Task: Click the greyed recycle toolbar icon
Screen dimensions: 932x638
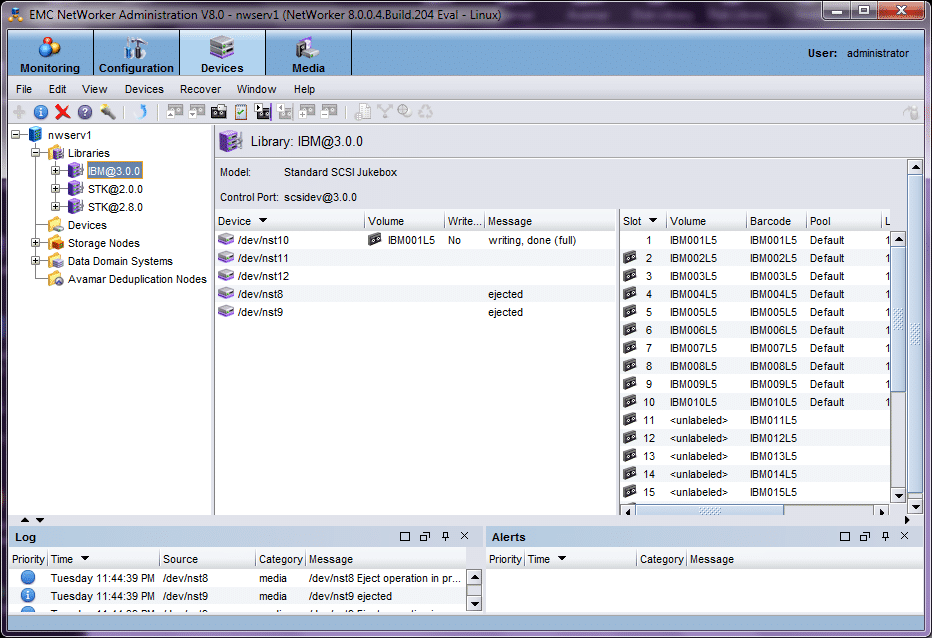Action: pyautogui.click(x=426, y=112)
